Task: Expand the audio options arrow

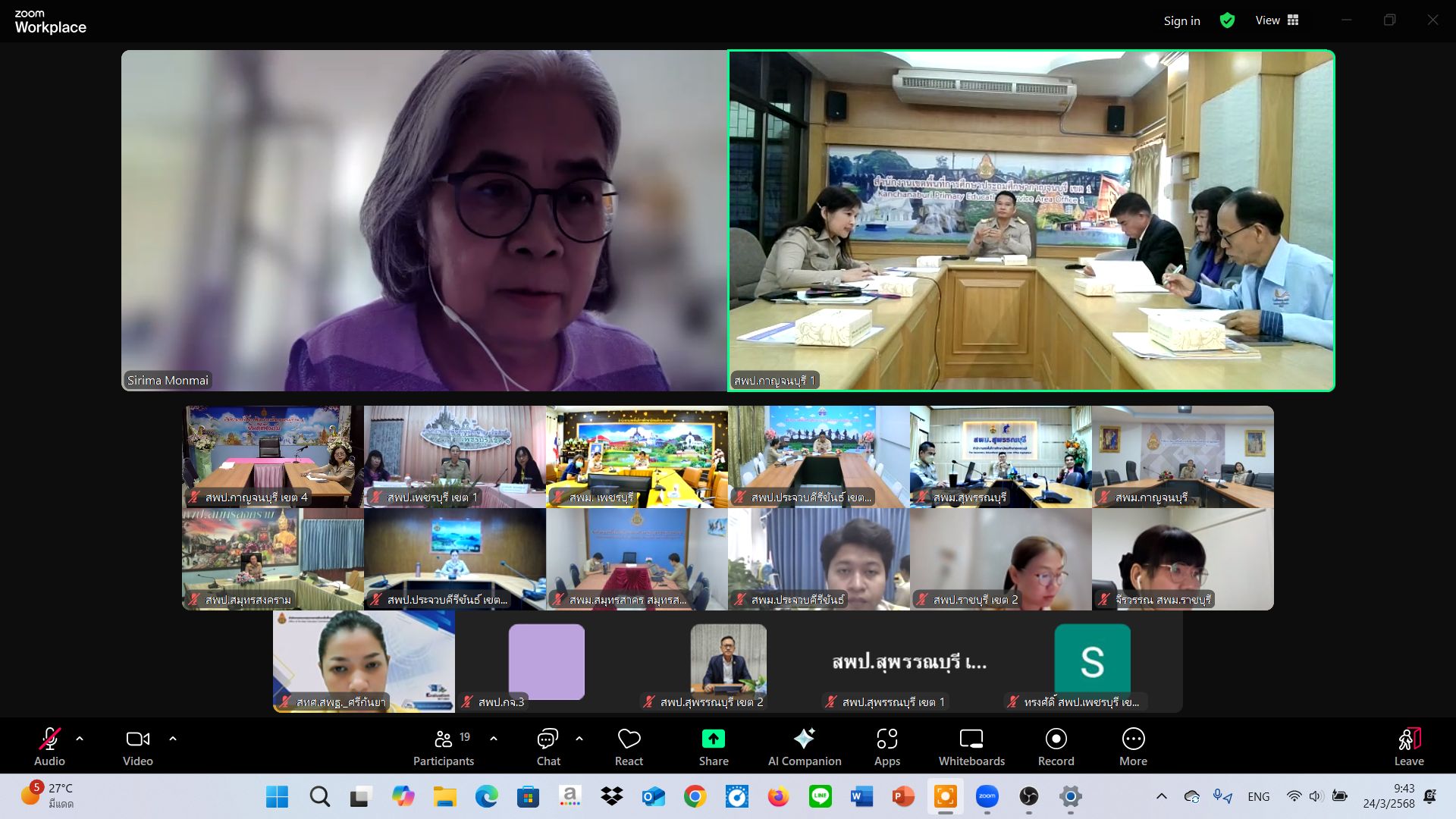Action: pyautogui.click(x=80, y=739)
